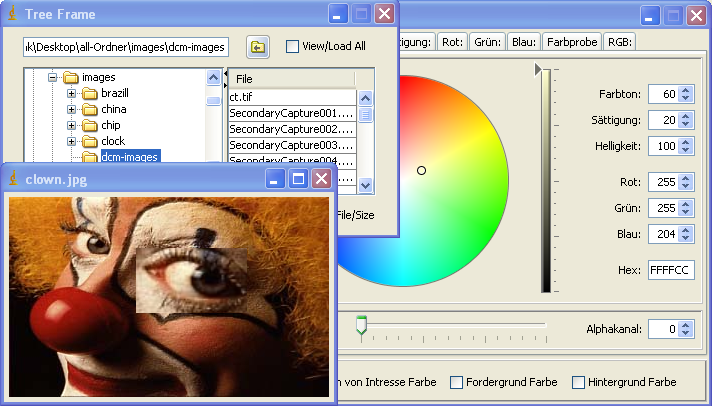This screenshot has height=406, width=712.
Task: Open the Farbprobe tab
Action: click(572, 42)
